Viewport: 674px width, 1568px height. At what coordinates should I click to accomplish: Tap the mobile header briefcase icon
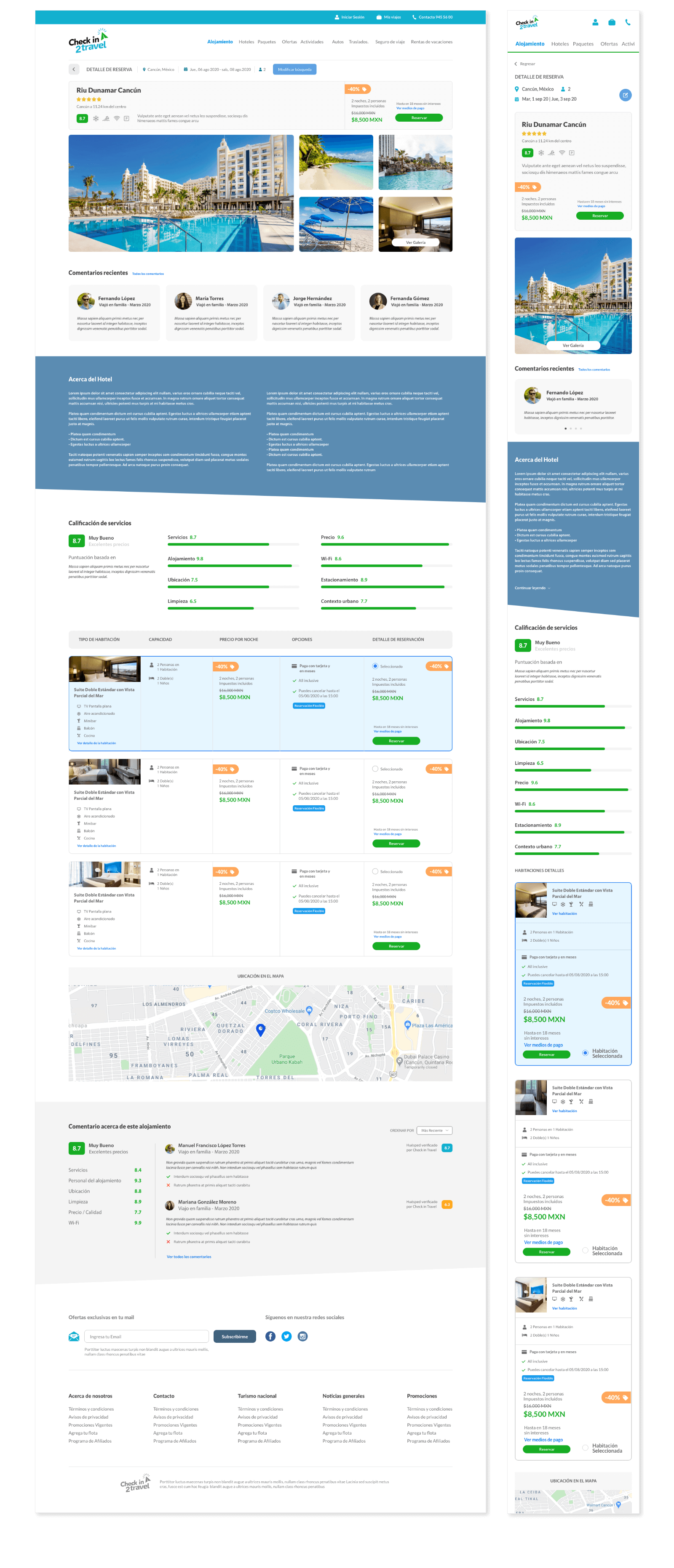click(x=611, y=23)
